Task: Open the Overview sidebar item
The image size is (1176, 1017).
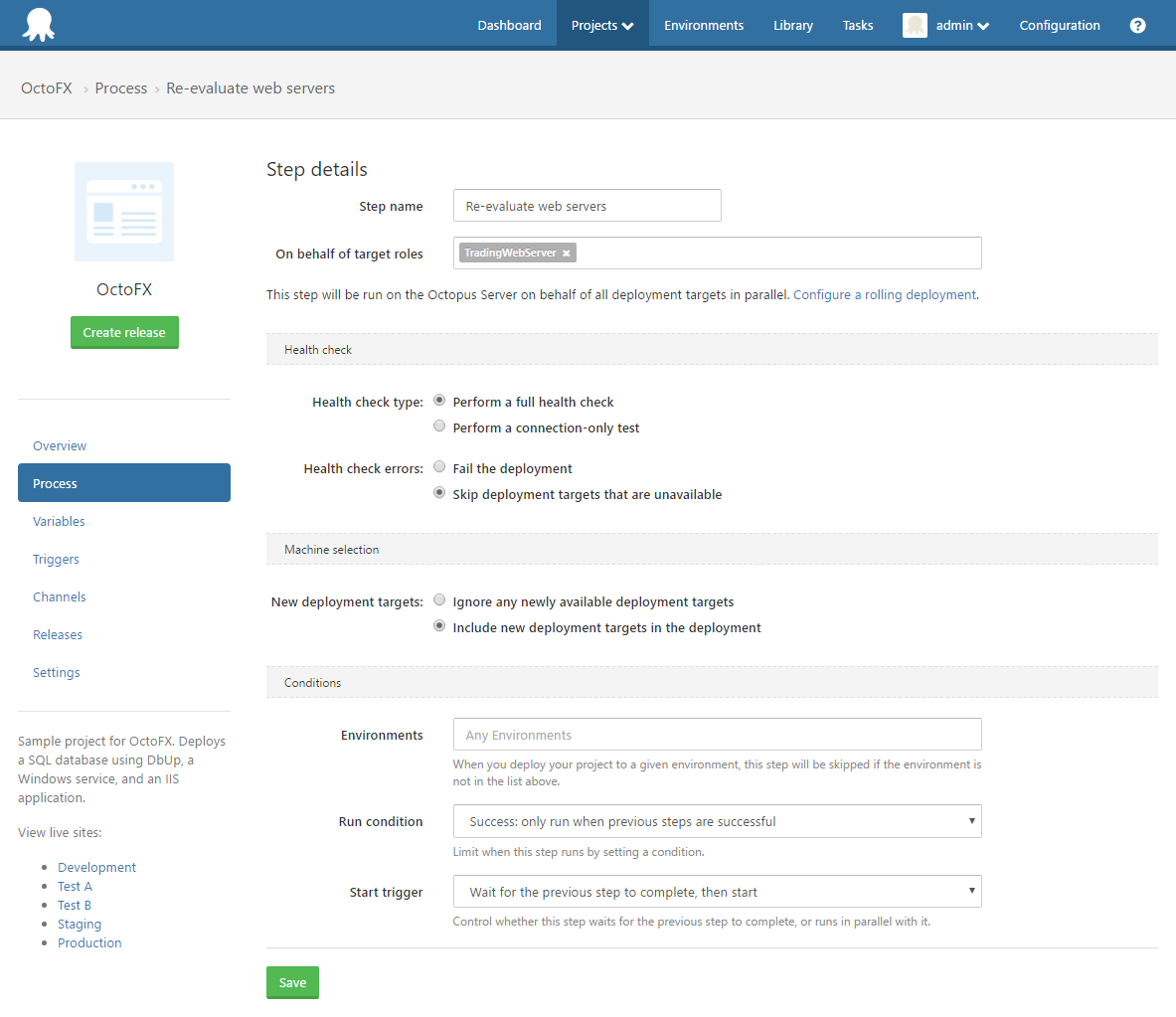Action: 60,445
